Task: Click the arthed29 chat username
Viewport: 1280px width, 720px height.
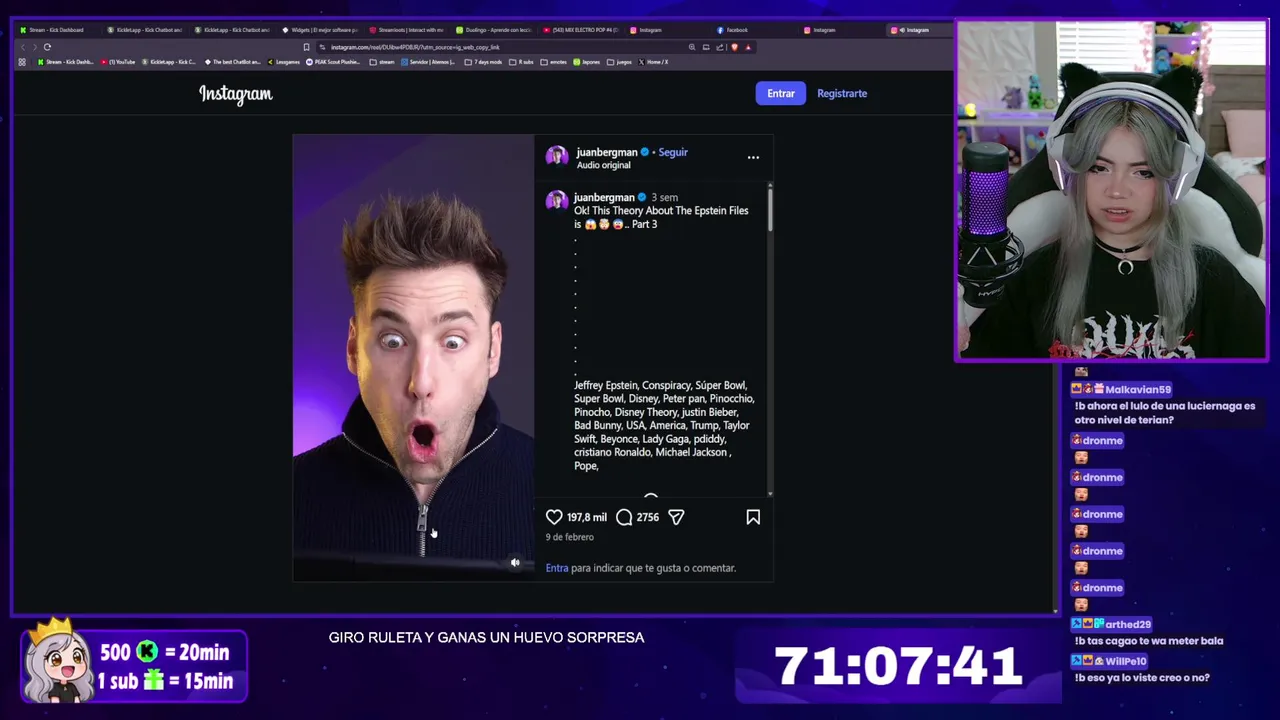Action: [x=1128, y=624]
